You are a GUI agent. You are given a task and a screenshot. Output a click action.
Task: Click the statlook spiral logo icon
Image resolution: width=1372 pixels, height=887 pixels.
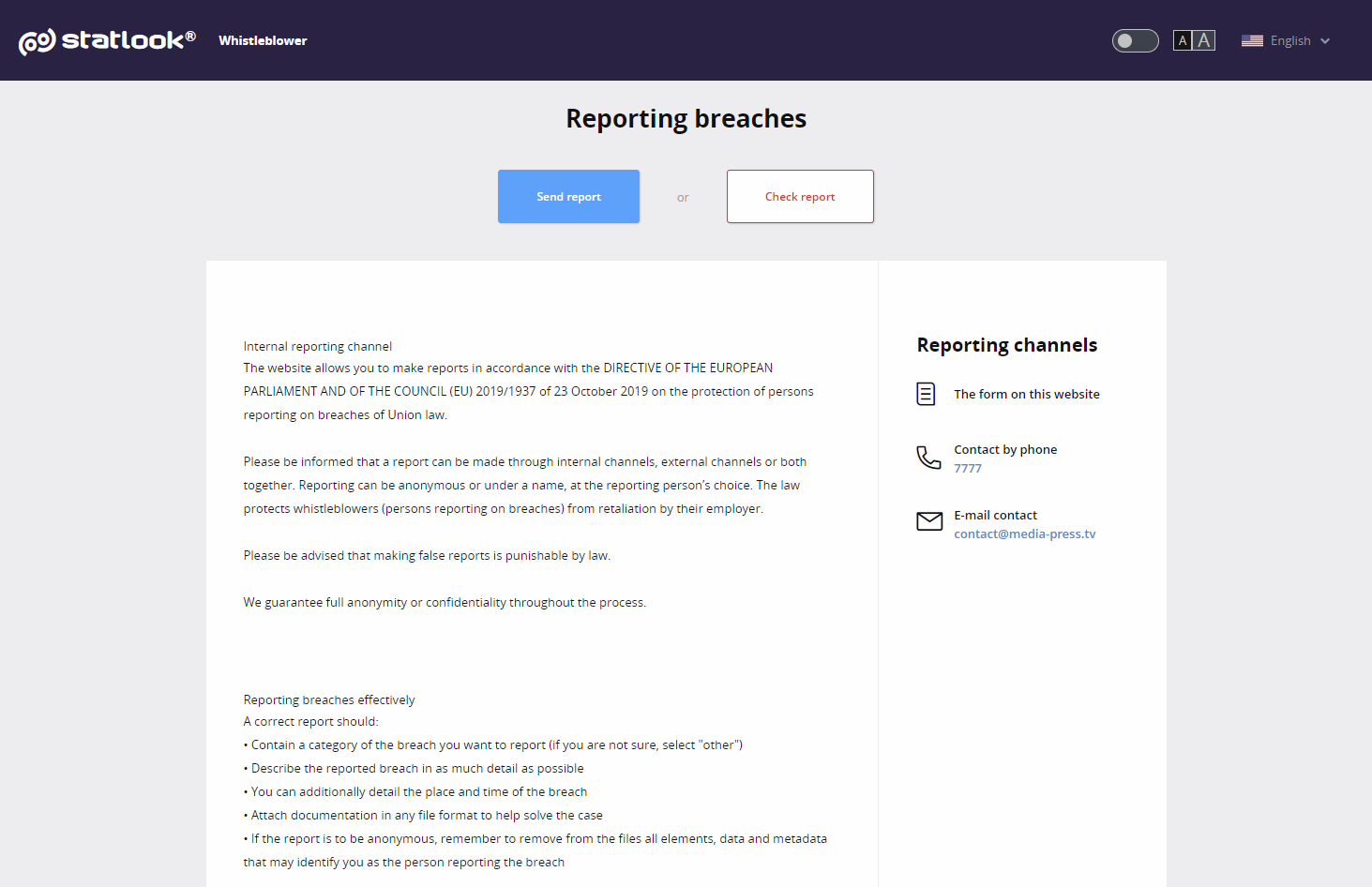coord(38,41)
